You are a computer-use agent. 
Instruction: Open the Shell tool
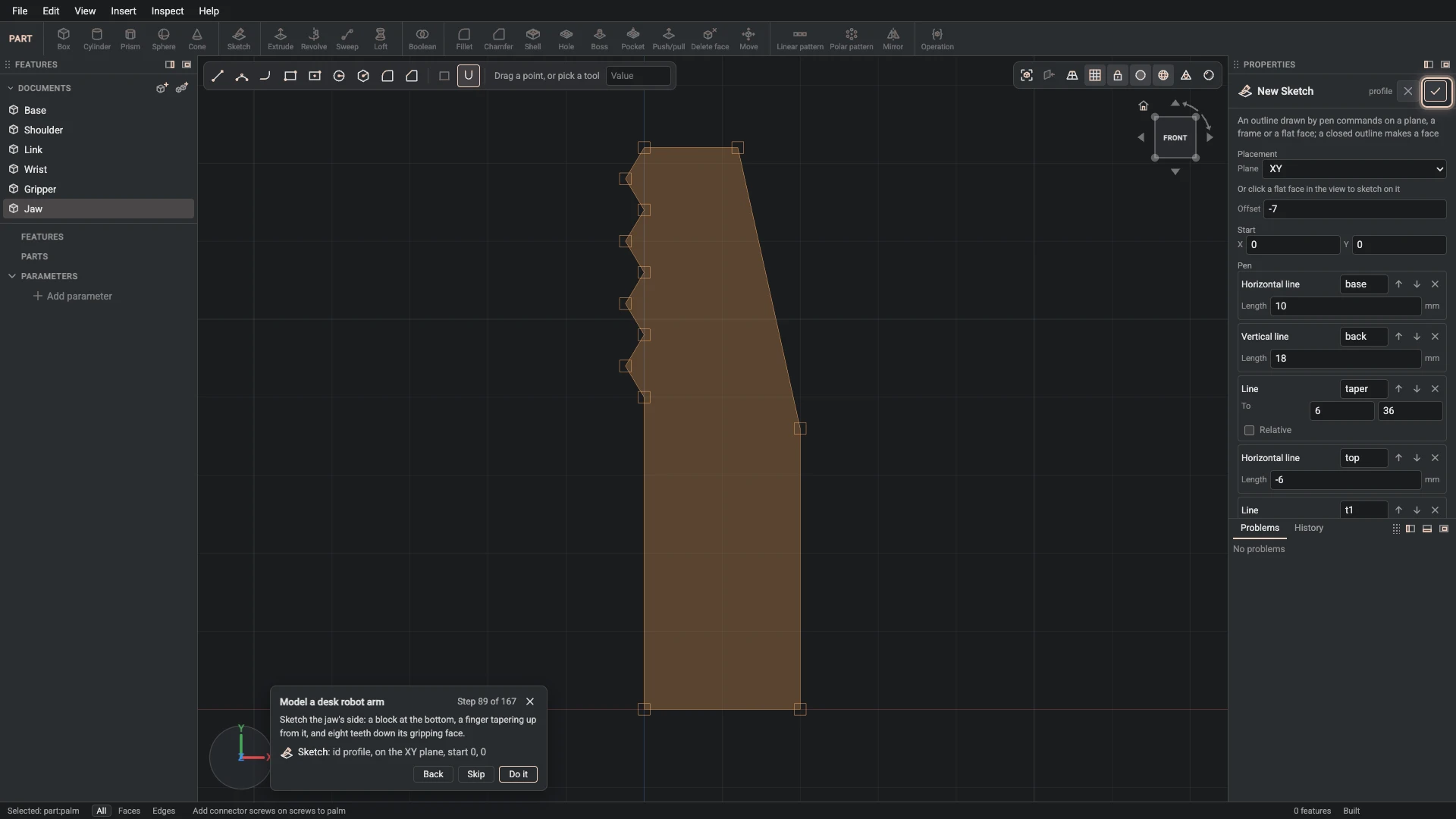pyautogui.click(x=533, y=39)
